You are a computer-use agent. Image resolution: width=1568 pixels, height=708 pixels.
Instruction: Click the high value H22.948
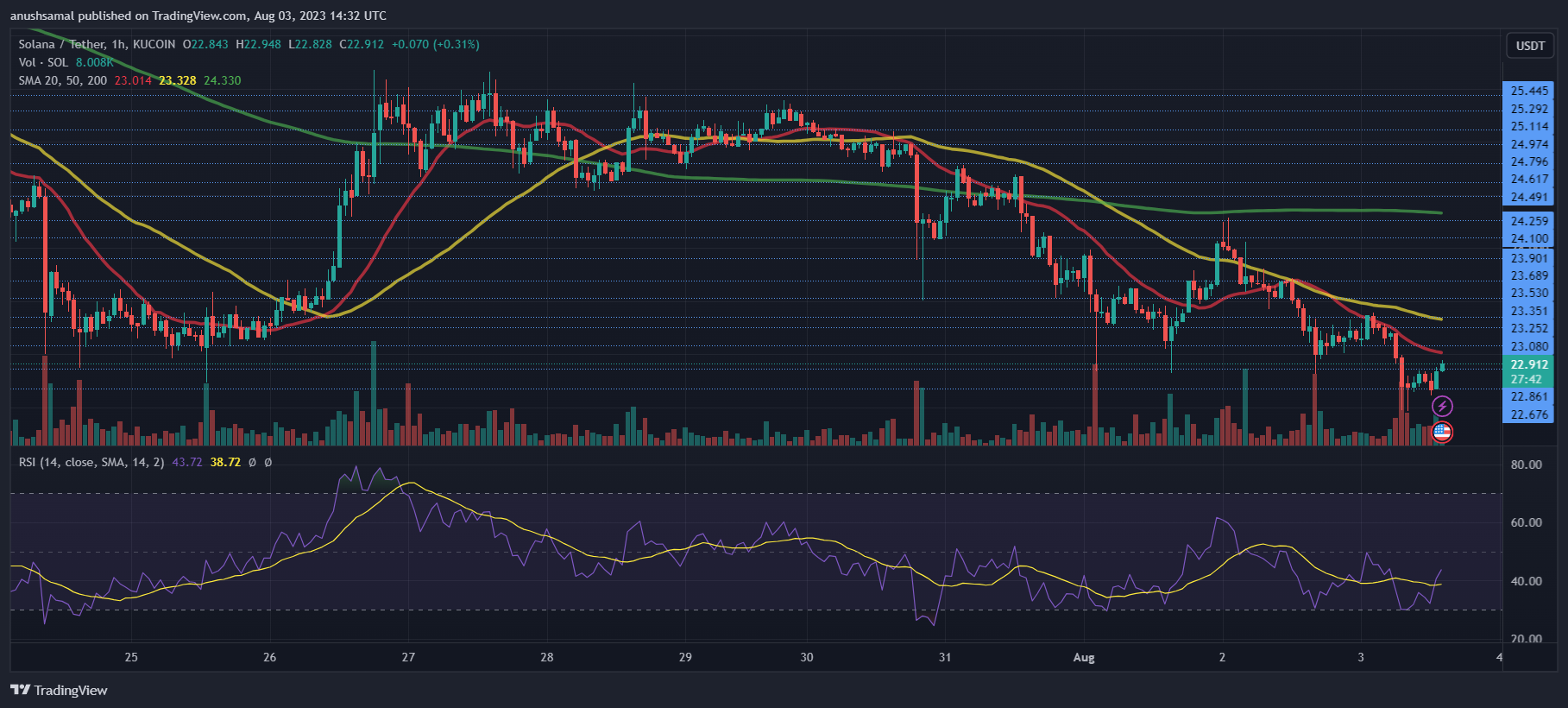coord(259,44)
